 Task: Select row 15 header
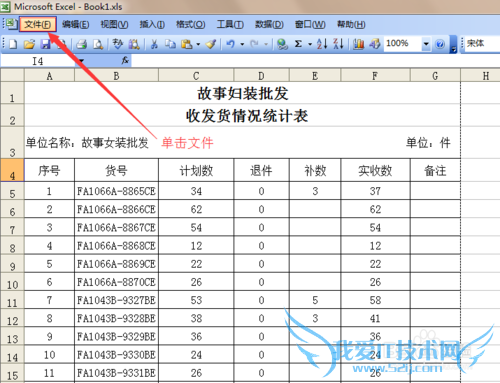(12, 373)
